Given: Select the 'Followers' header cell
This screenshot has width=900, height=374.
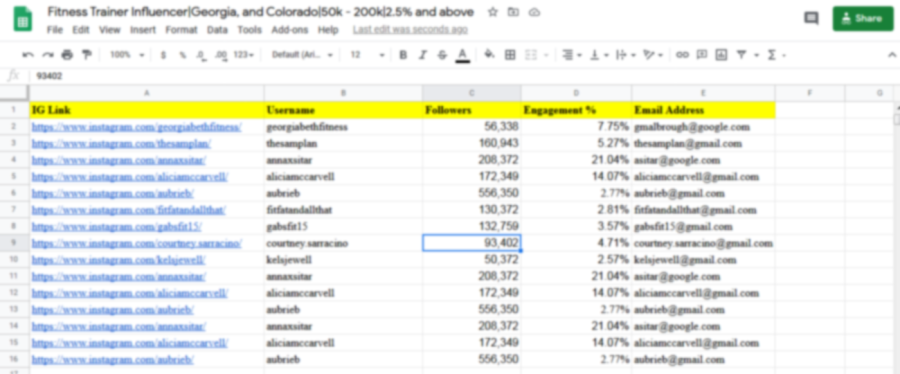Looking at the screenshot, I should point(472,110).
